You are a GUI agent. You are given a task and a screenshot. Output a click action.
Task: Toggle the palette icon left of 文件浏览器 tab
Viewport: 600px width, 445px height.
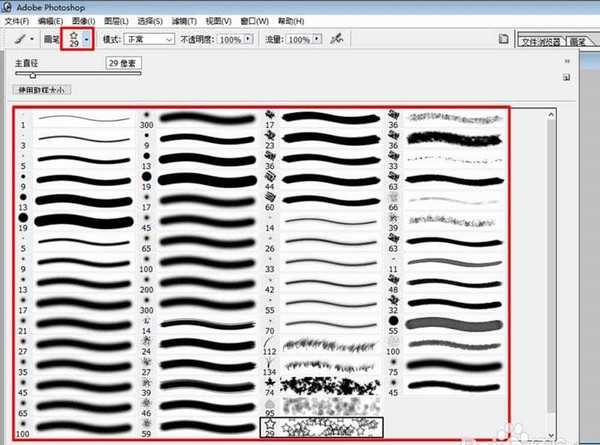coord(505,39)
